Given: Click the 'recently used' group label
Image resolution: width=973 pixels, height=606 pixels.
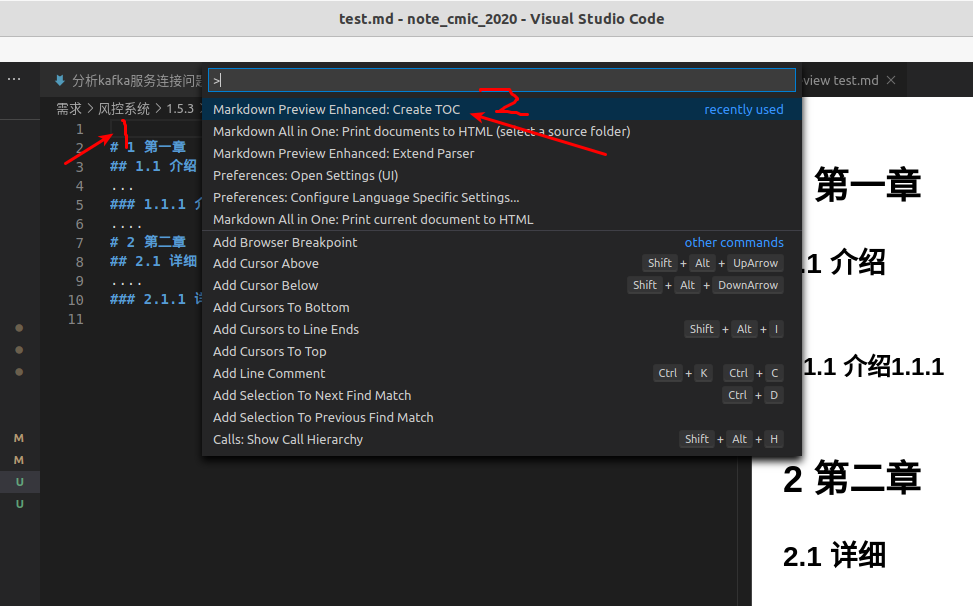Looking at the screenshot, I should pos(743,110).
